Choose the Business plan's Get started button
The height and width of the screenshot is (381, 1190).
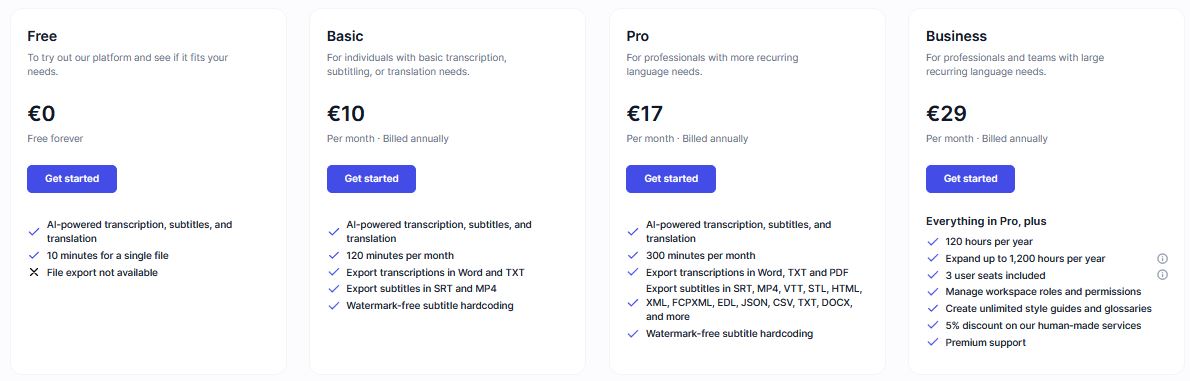click(970, 179)
